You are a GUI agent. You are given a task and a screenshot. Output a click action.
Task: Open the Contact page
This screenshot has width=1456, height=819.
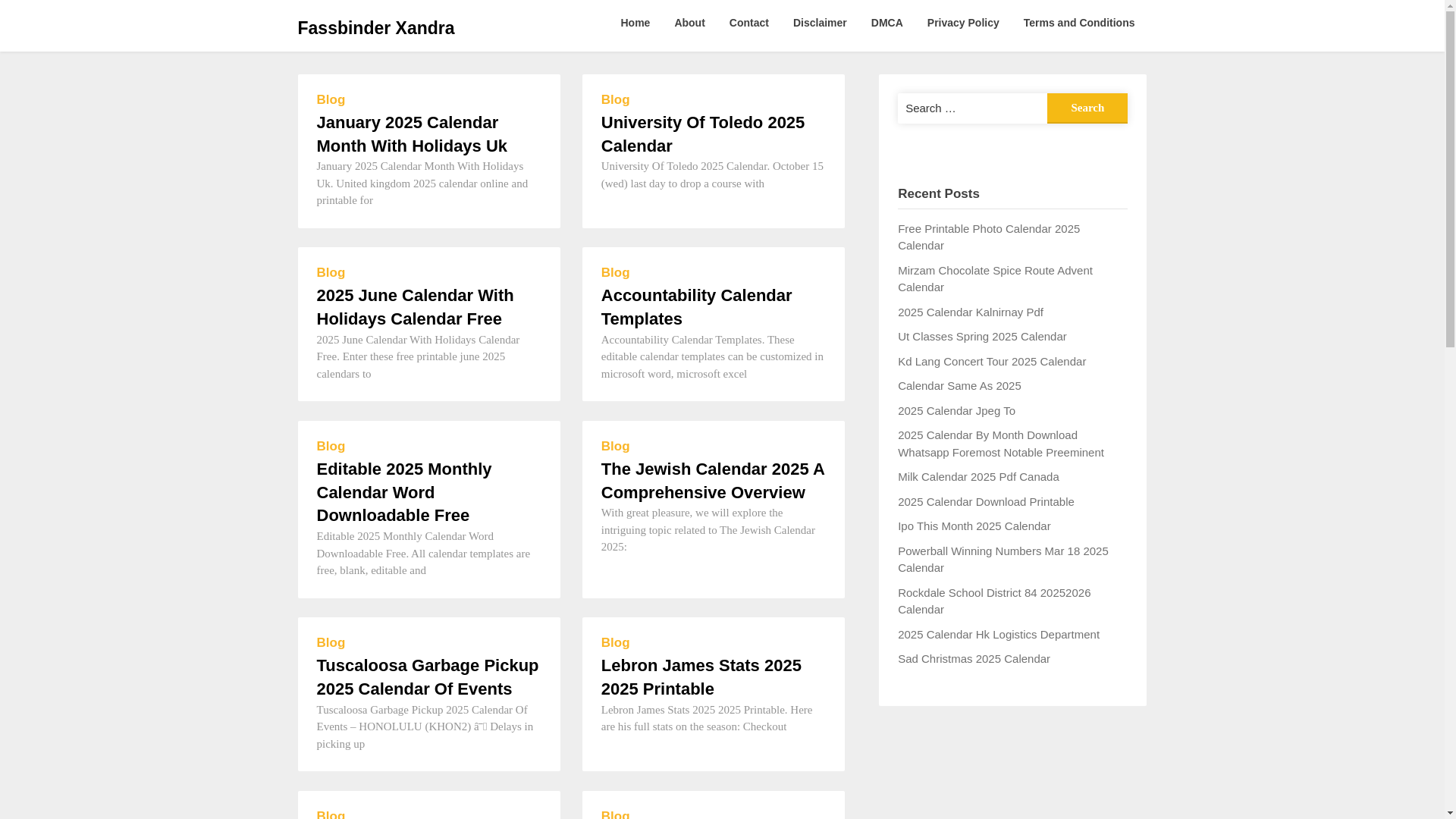748,23
